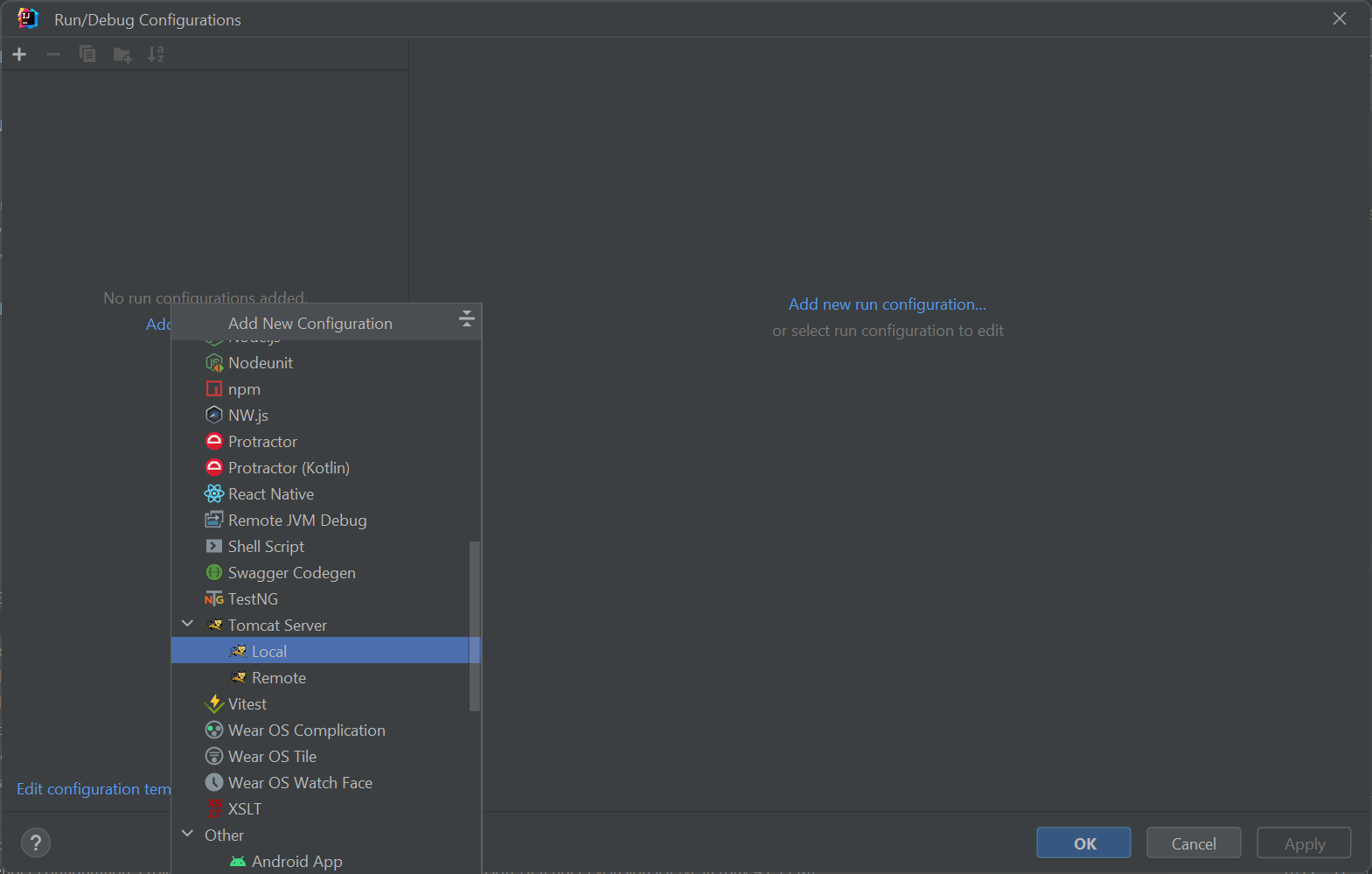Screen dimensions: 1372x874
Task: Collapse the Tomcat Server group
Action: 187,624
